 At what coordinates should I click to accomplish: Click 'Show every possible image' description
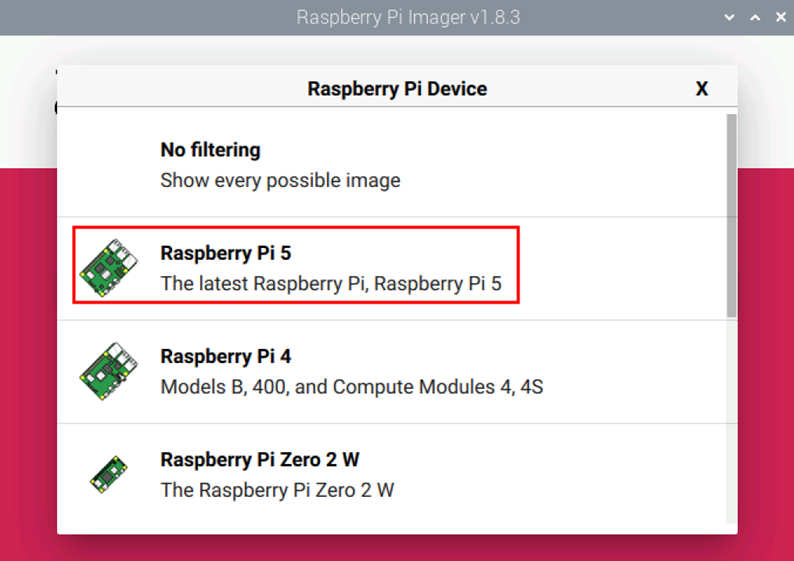coord(280,180)
